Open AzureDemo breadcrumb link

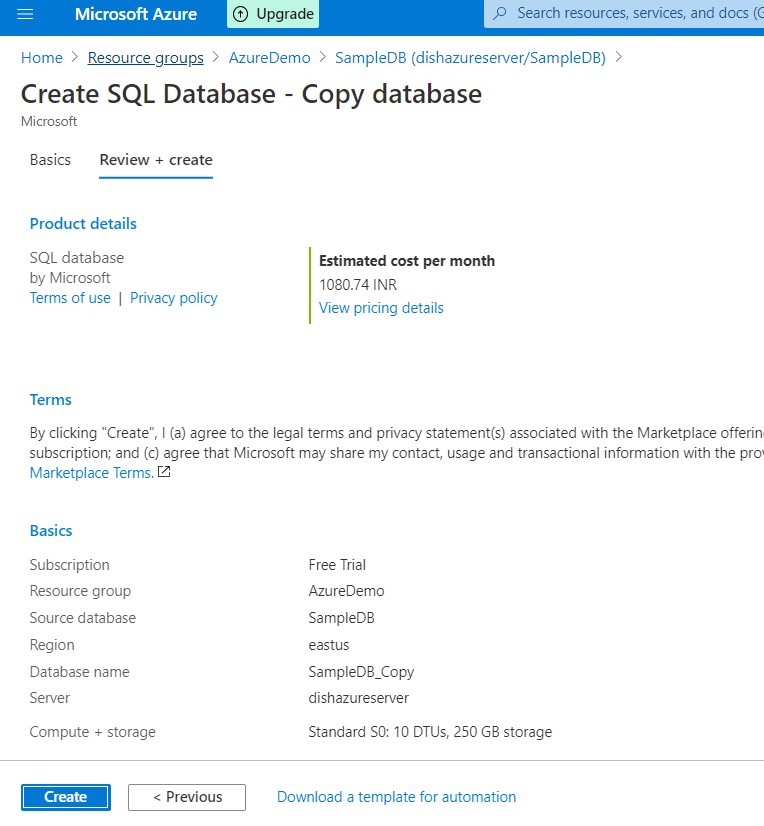click(269, 57)
